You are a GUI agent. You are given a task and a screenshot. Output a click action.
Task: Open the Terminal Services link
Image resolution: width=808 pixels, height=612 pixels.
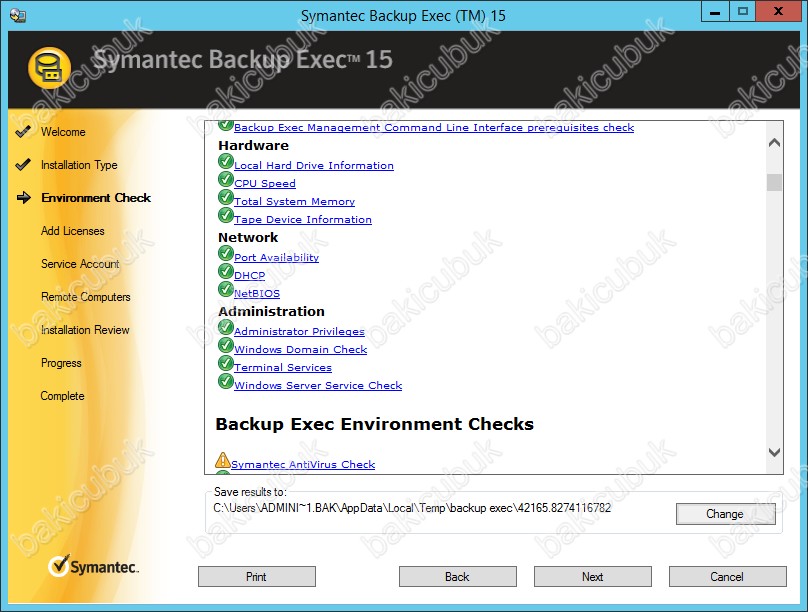282,367
